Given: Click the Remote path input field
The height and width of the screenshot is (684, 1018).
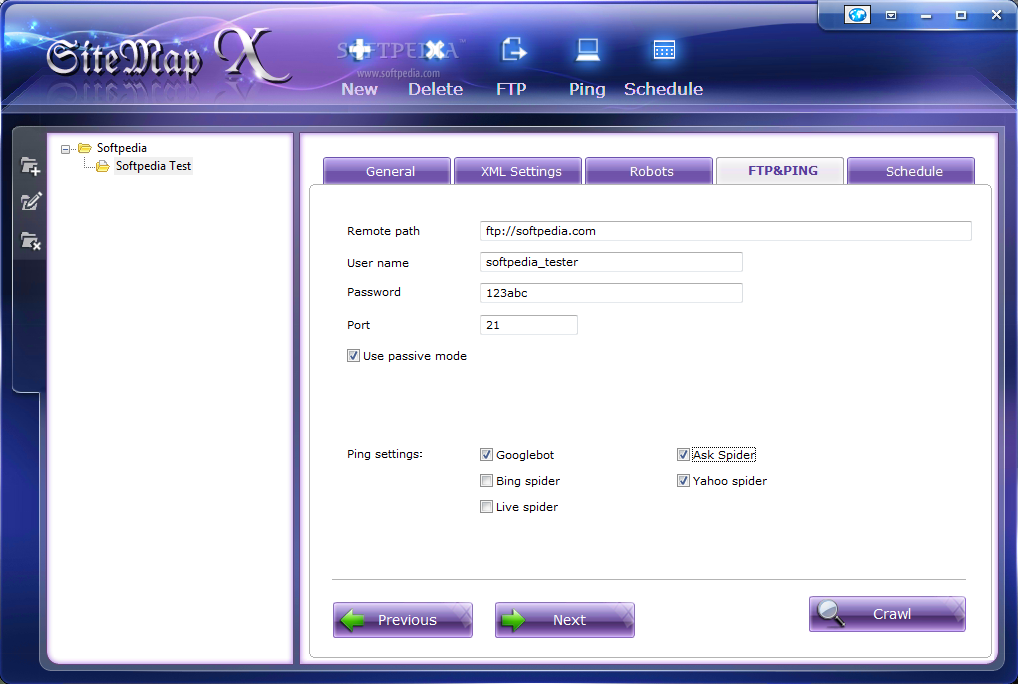Looking at the screenshot, I should (x=726, y=231).
